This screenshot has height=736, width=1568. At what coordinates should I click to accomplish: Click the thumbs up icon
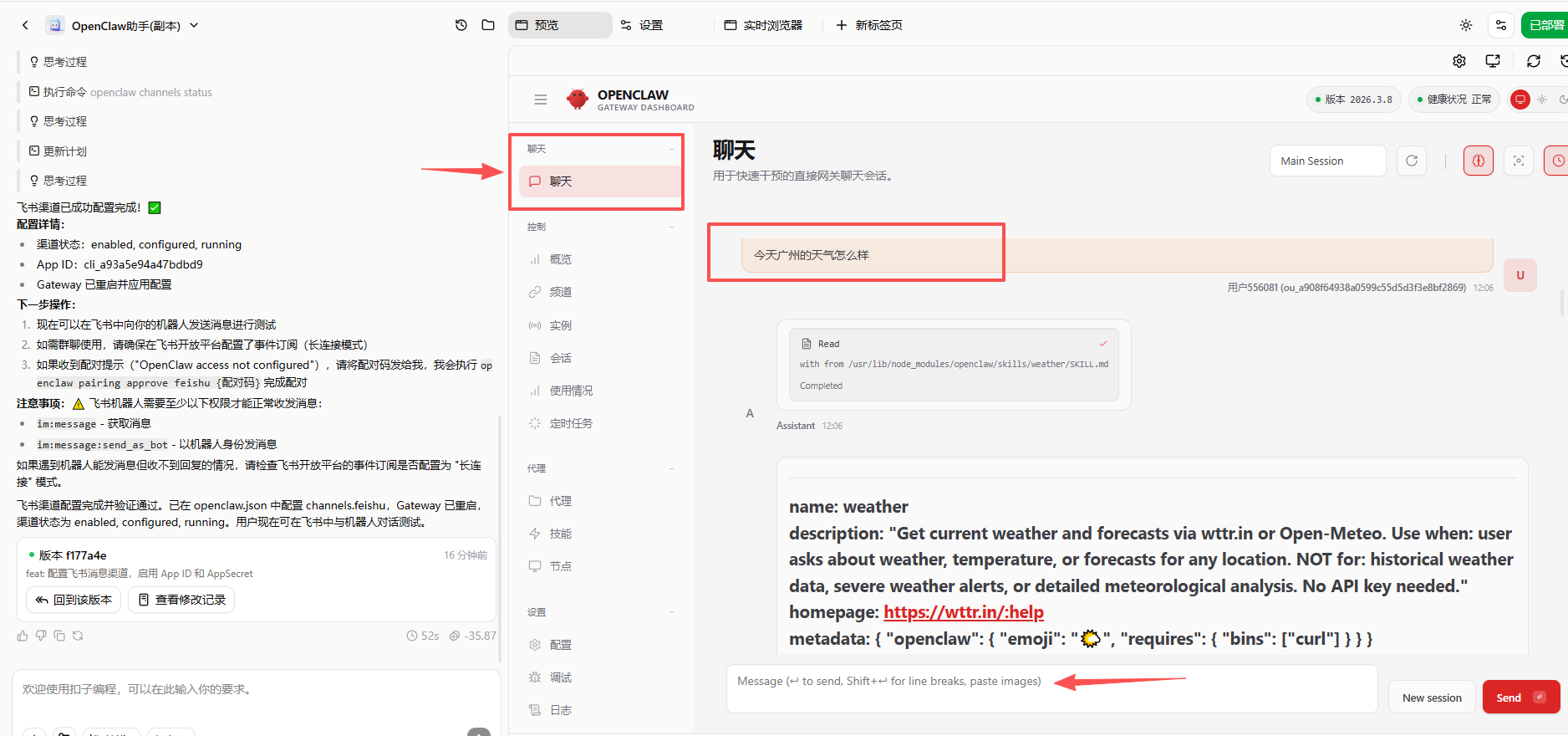(x=23, y=636)
